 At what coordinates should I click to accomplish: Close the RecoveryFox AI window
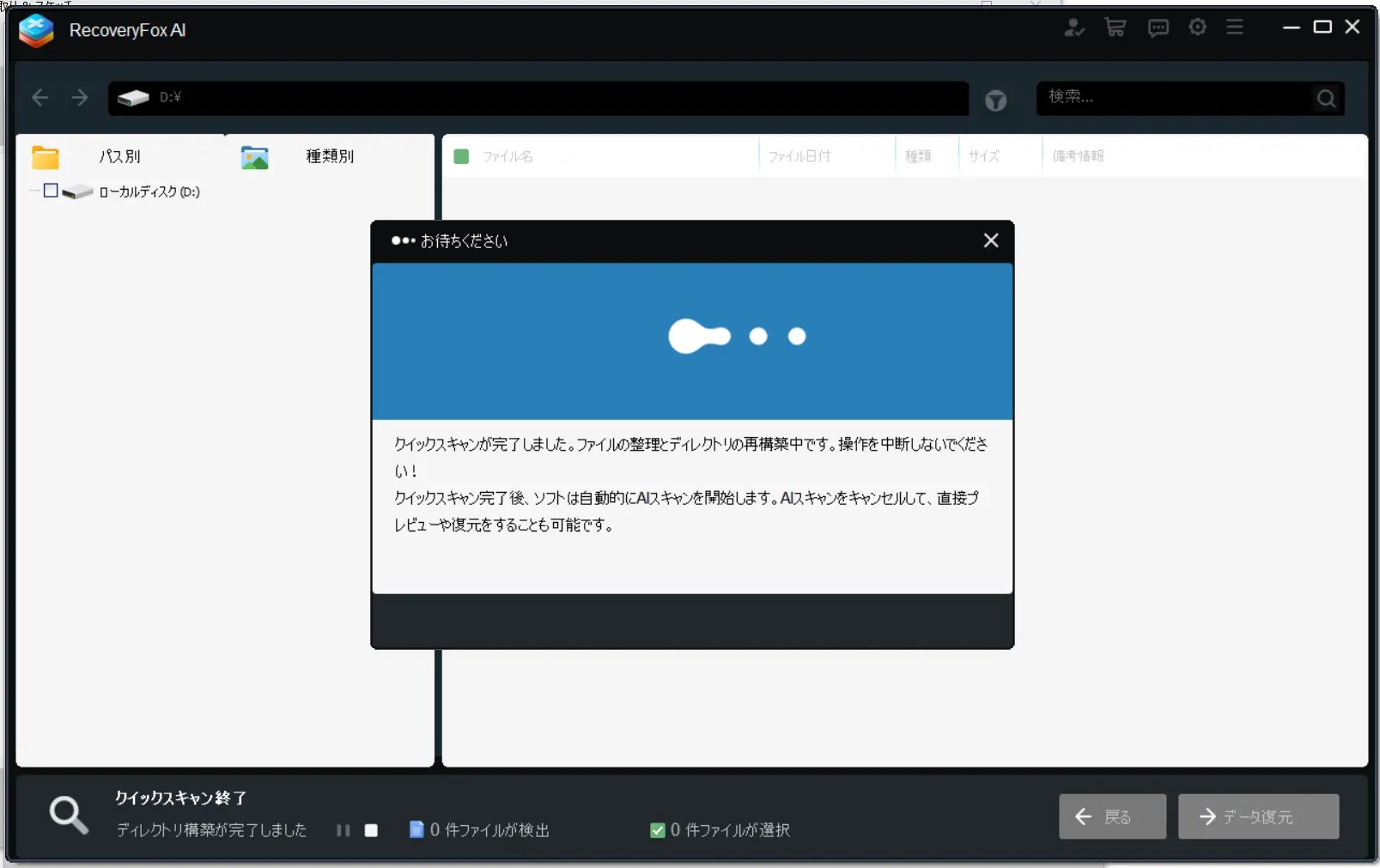1353,27
